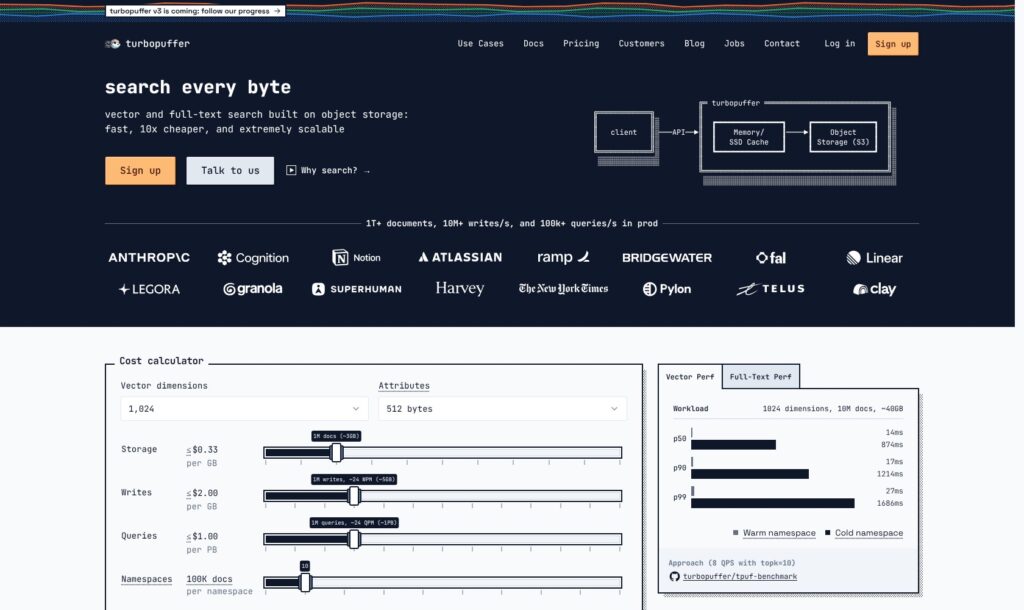Open the Use Cases nav item
Viewport: 1024px width, 610px height.
(481, 44)
